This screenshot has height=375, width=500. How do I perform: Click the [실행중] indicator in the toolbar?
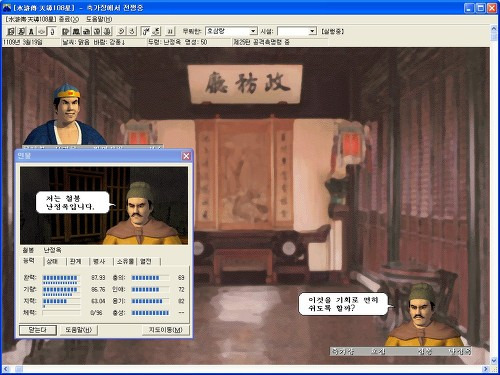click(332, 31)
